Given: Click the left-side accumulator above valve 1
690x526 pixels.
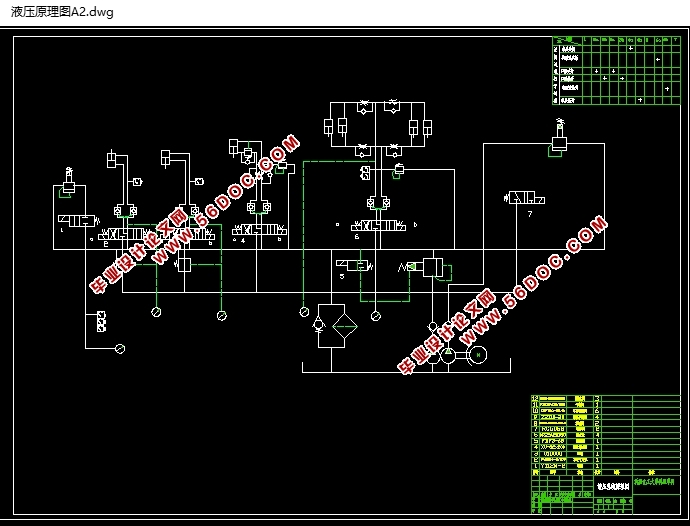Looking at the screenshot, I should click(69, 181).
